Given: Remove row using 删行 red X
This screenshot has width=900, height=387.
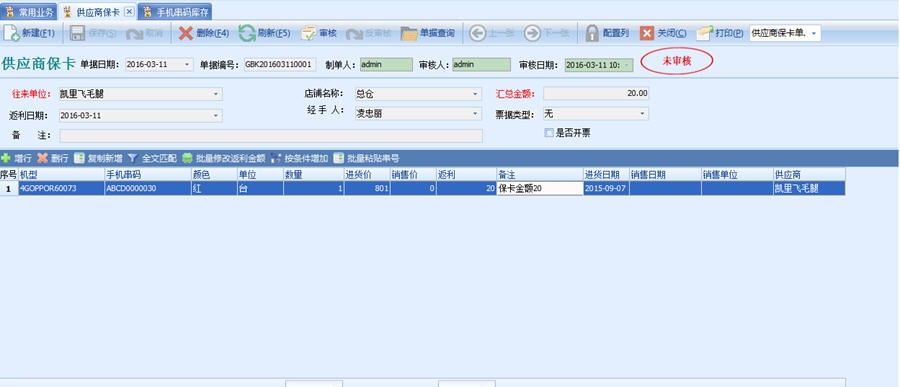Looking at the screenshot, I should [x=42, y=158].
